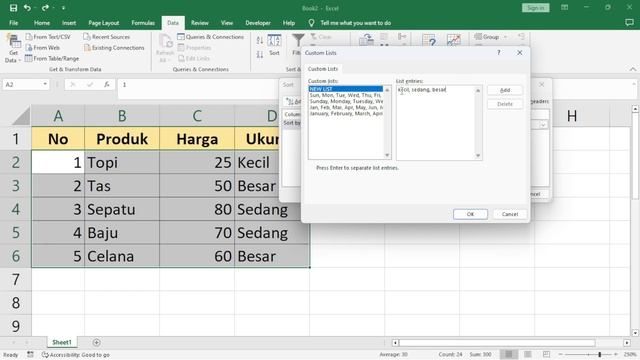Add a new sheet with plus icon

[x=96, y=342]
